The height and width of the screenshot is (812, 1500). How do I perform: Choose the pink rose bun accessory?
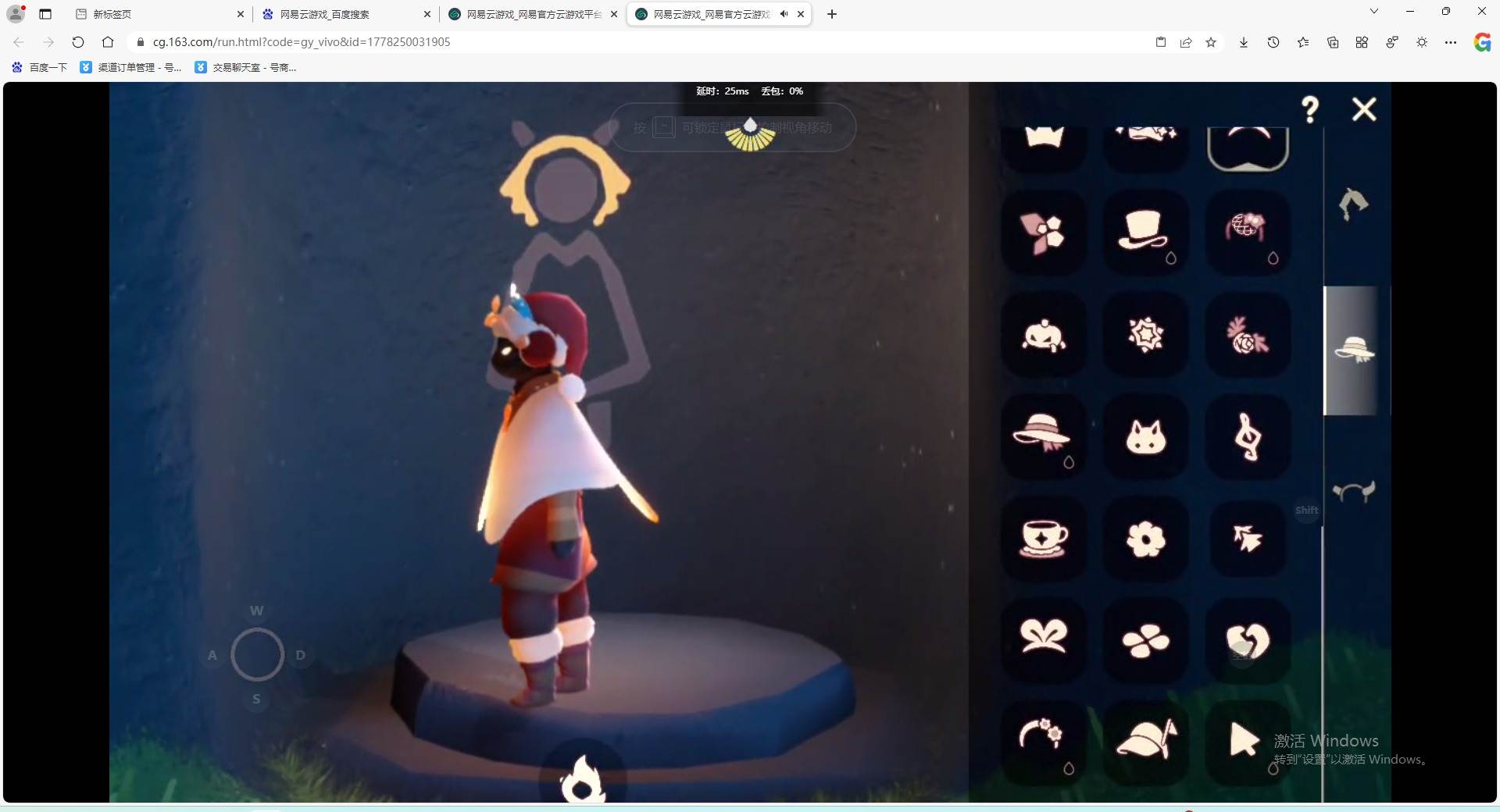[x=1248, y=232]
